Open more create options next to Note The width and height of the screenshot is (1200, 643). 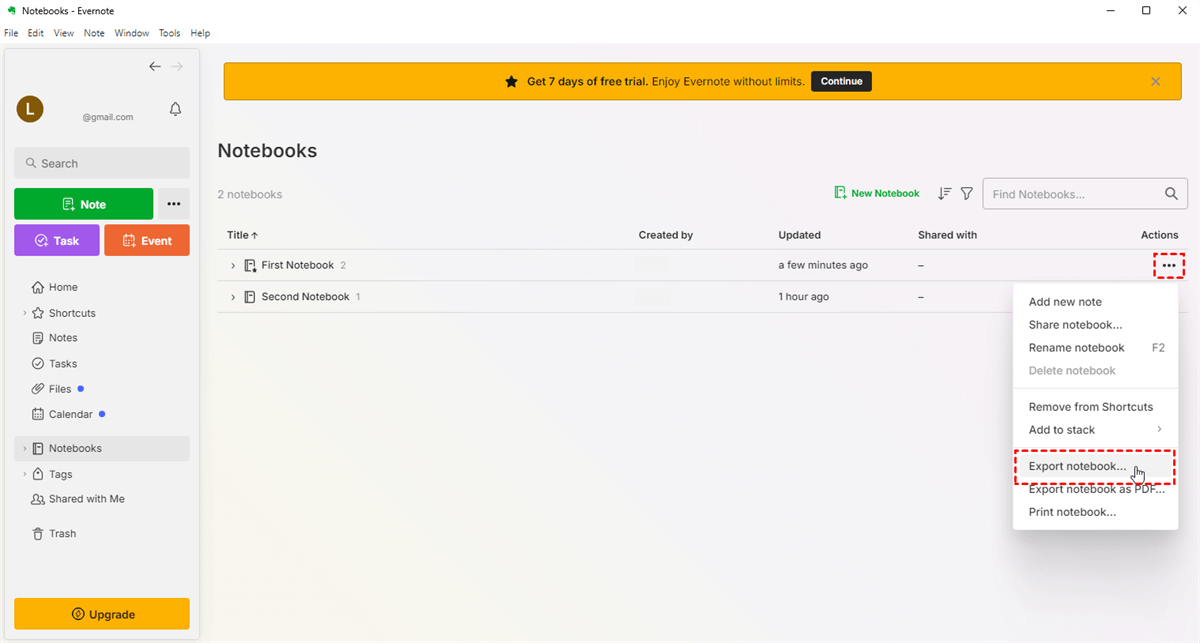(x=174, y=204)
